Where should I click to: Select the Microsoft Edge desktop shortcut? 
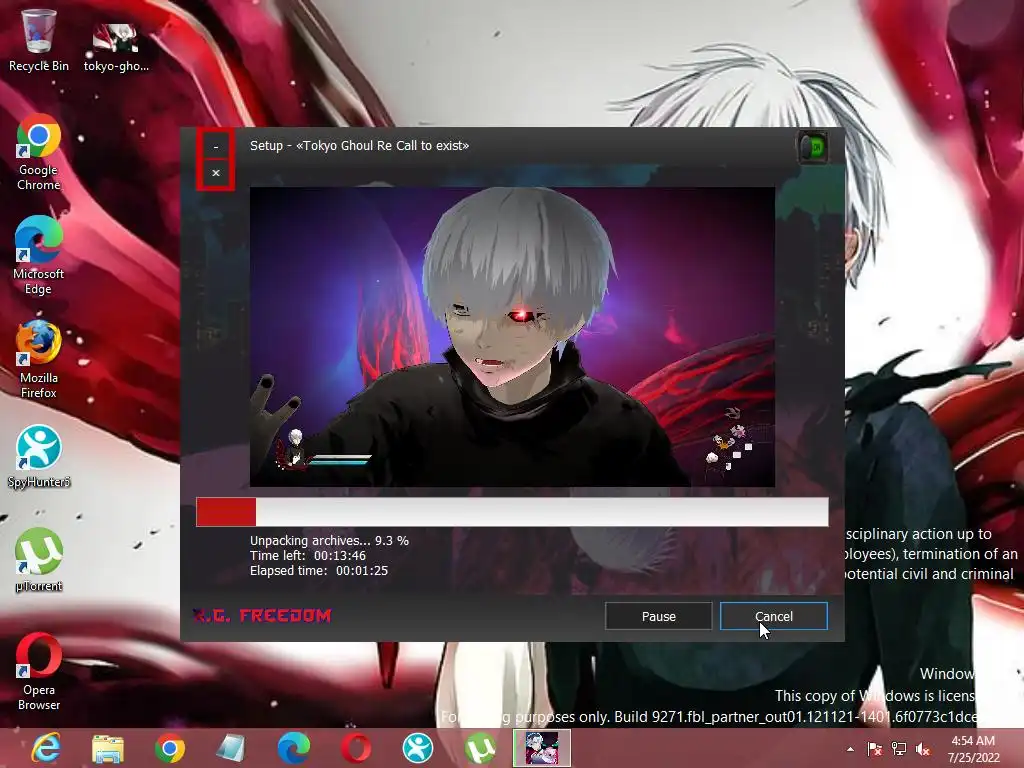pyautogui.click(x=39, y=256)
